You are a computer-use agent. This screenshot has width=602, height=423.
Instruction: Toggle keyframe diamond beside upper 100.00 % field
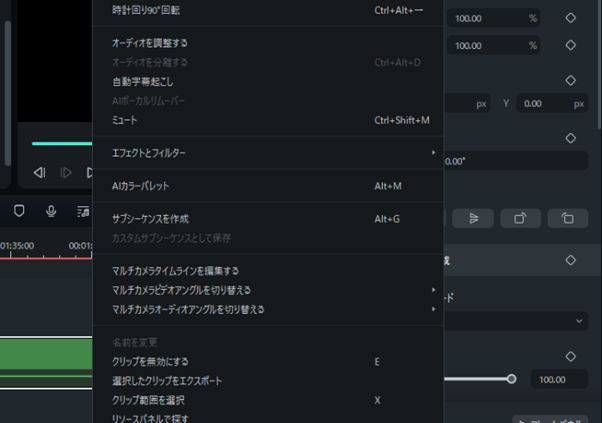(571, 18)
